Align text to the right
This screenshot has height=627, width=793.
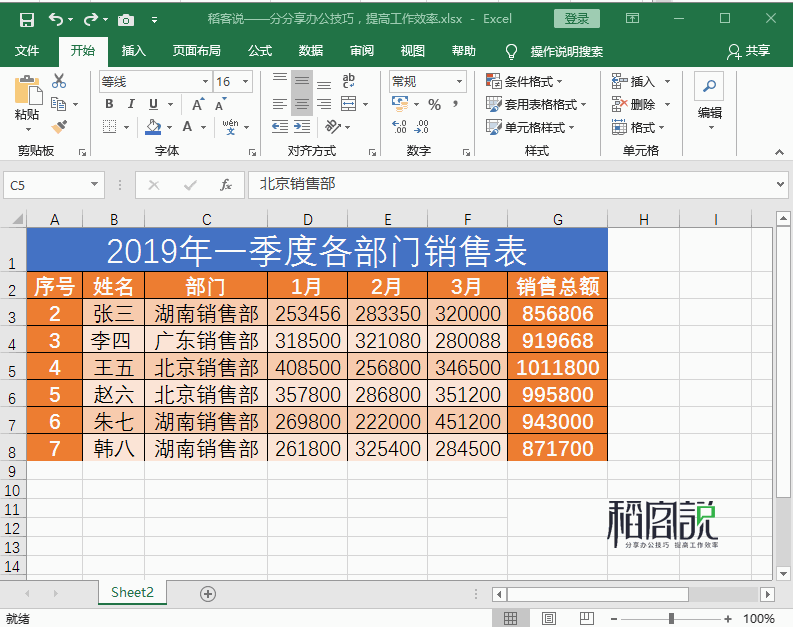pos(324,104)
